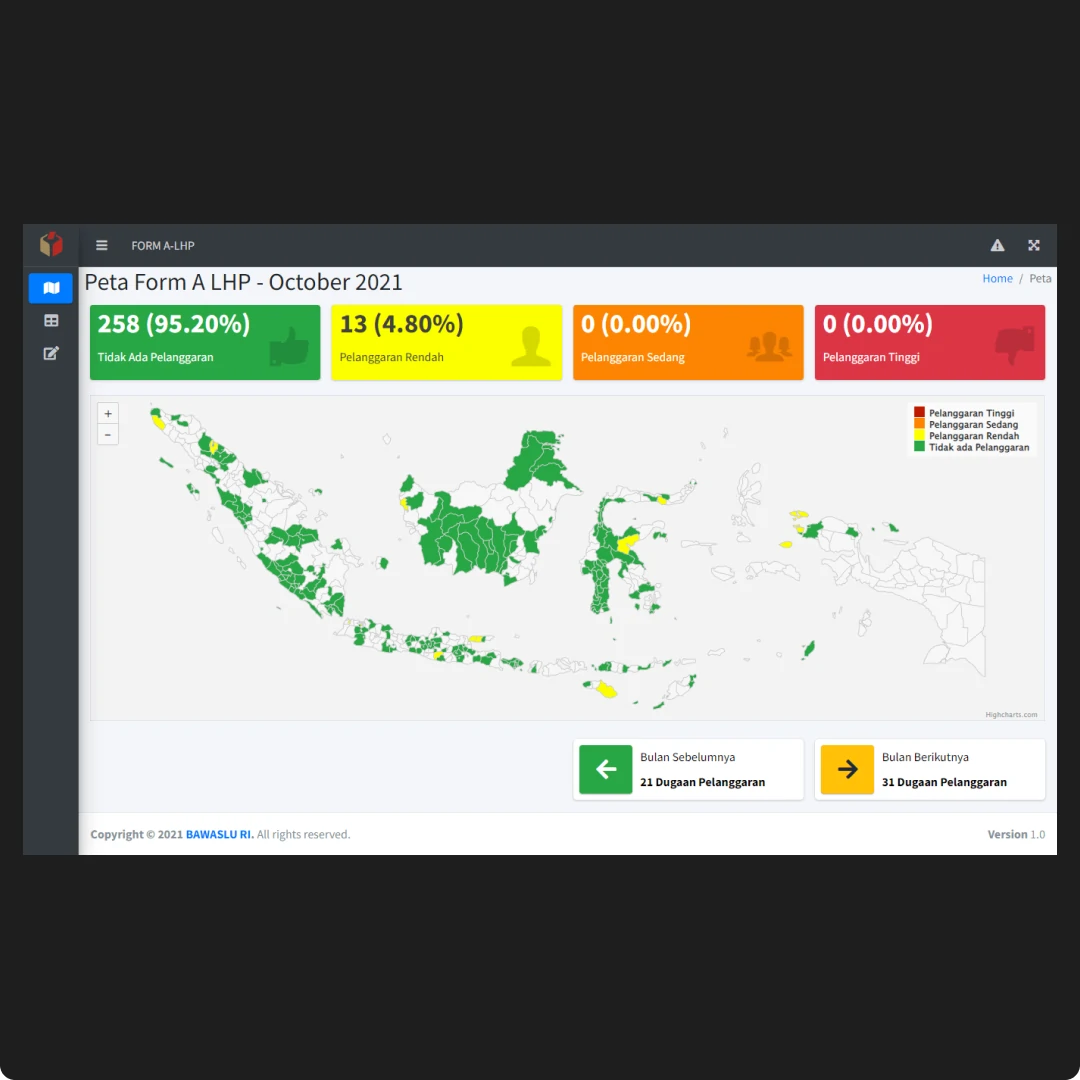Toggle the hamburger sidebar menu
1080x1080 pixels.
coord(102,245)
